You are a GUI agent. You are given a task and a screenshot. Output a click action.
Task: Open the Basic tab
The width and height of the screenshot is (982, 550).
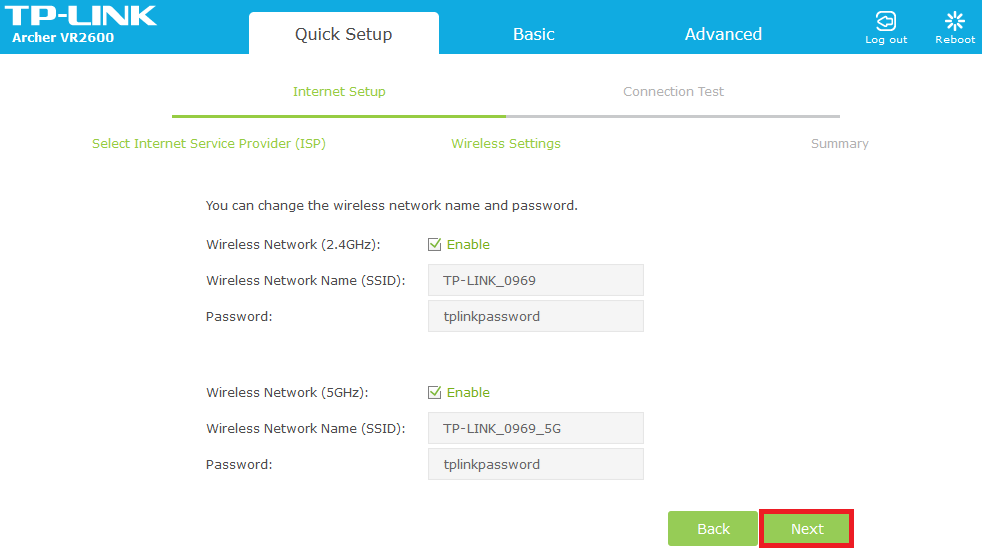tap(534, 34)
